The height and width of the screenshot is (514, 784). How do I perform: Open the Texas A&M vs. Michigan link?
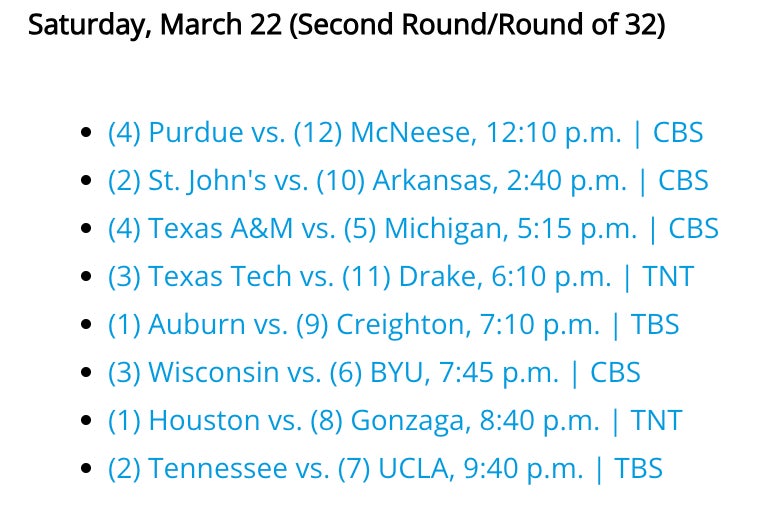(413, 228)
